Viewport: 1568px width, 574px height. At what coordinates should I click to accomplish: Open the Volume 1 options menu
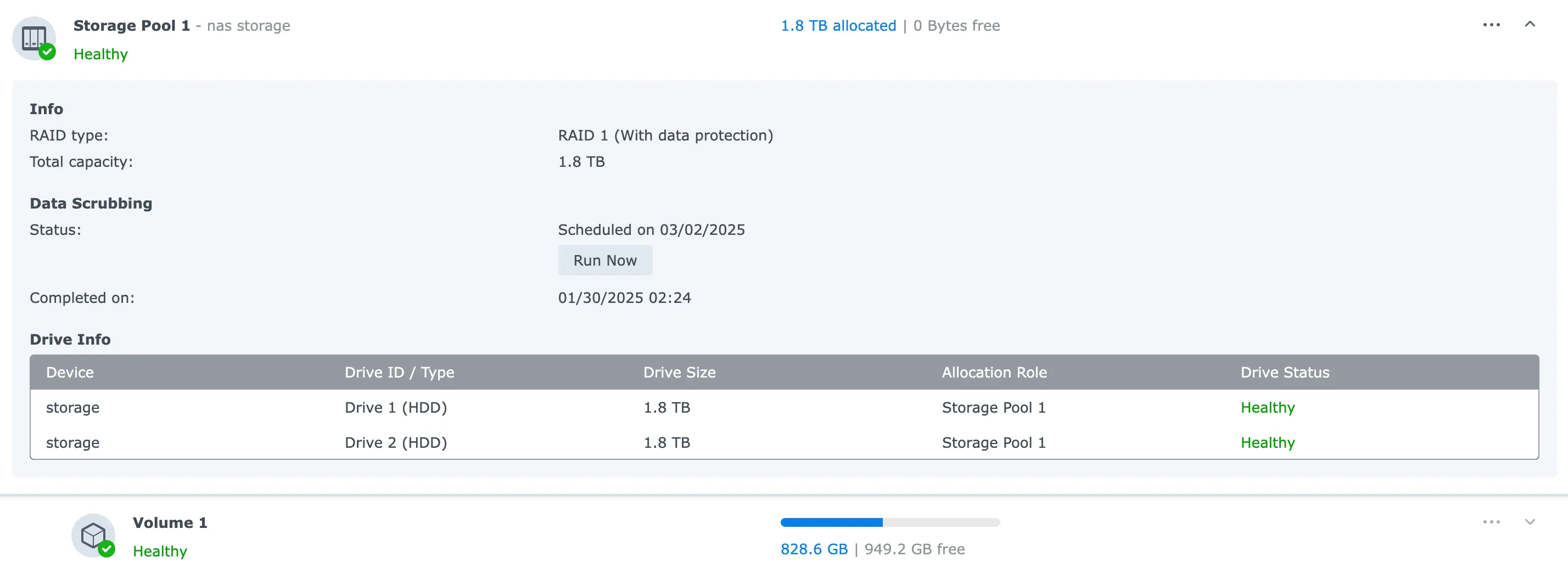pos(1491,522)
